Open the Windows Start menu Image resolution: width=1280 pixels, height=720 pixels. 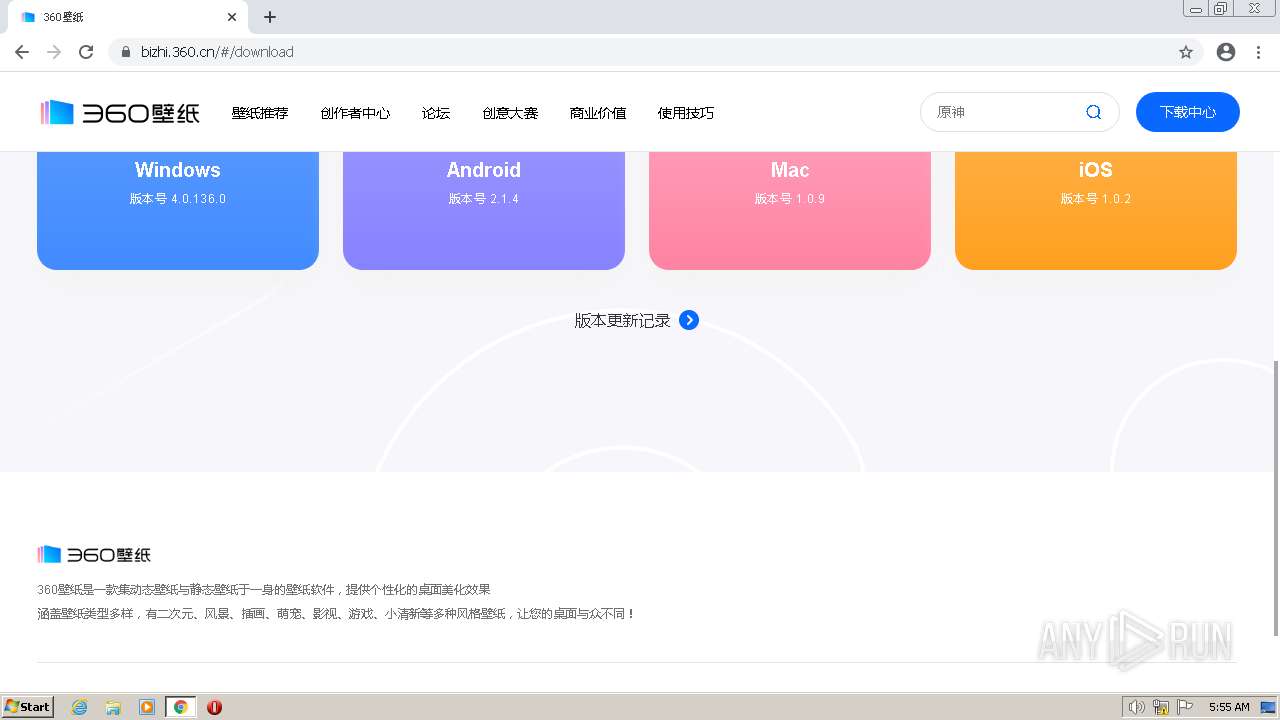pyautogui.click(x=28, y=707)
